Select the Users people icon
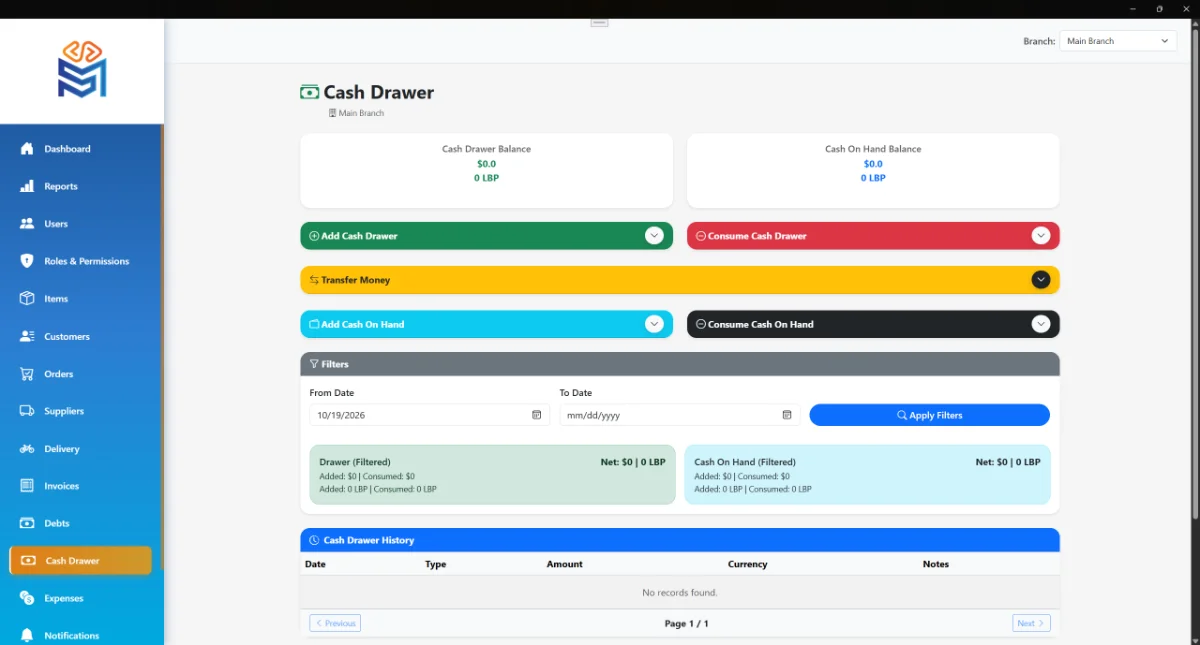This screenshot has height=645, width=1200. click(27, 224)
